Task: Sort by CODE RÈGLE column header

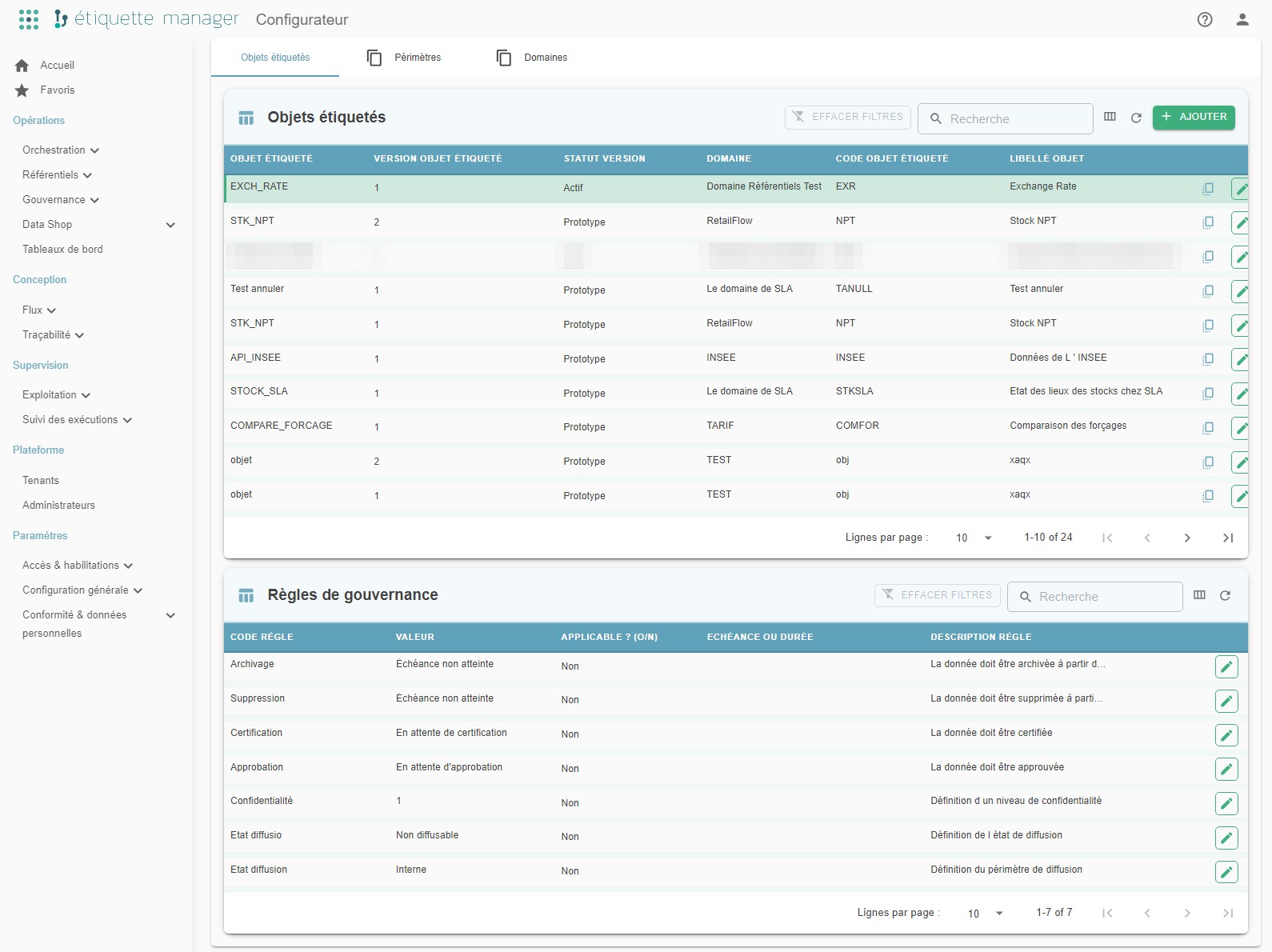Action: (262, 637)
